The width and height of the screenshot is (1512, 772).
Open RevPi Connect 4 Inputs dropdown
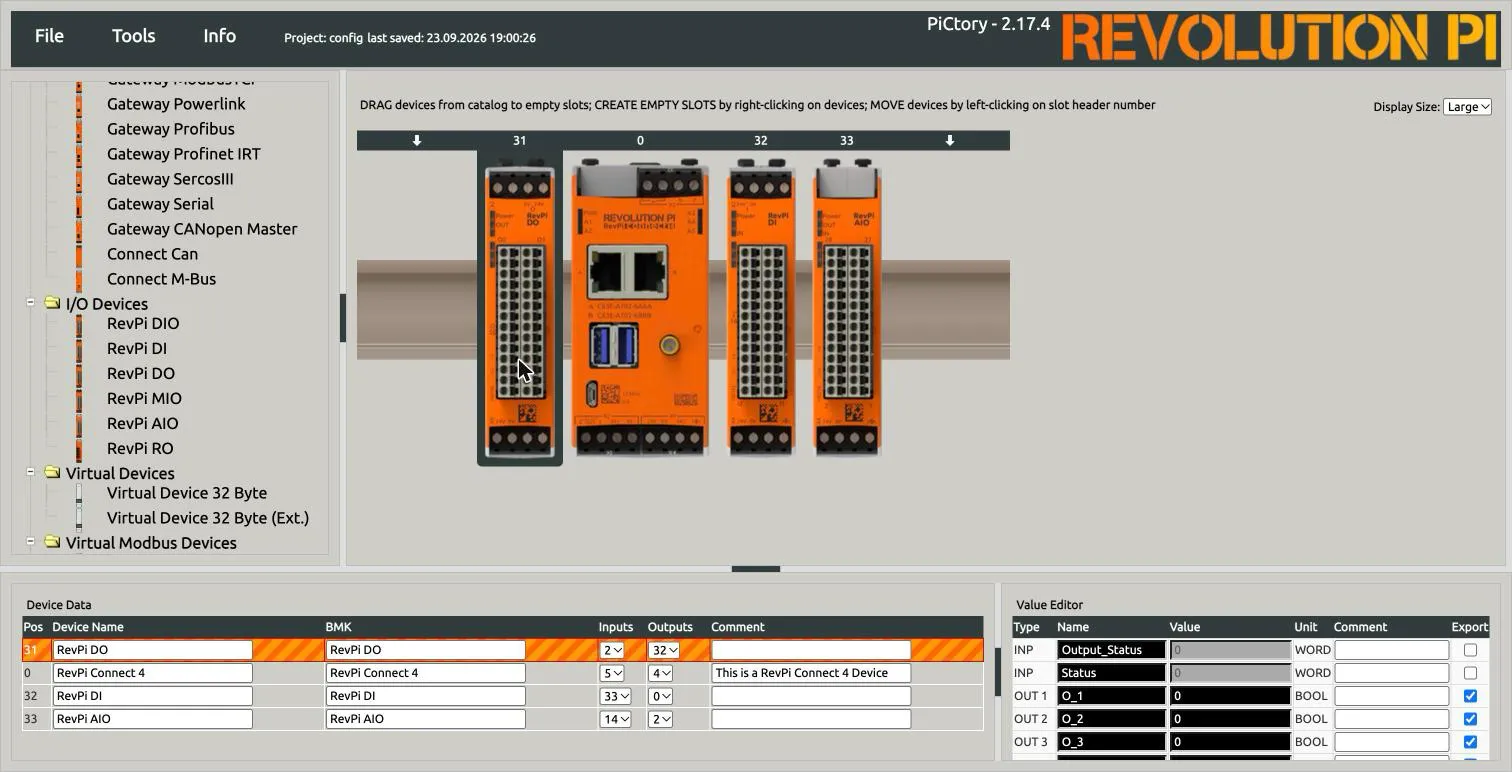[613, 673]
